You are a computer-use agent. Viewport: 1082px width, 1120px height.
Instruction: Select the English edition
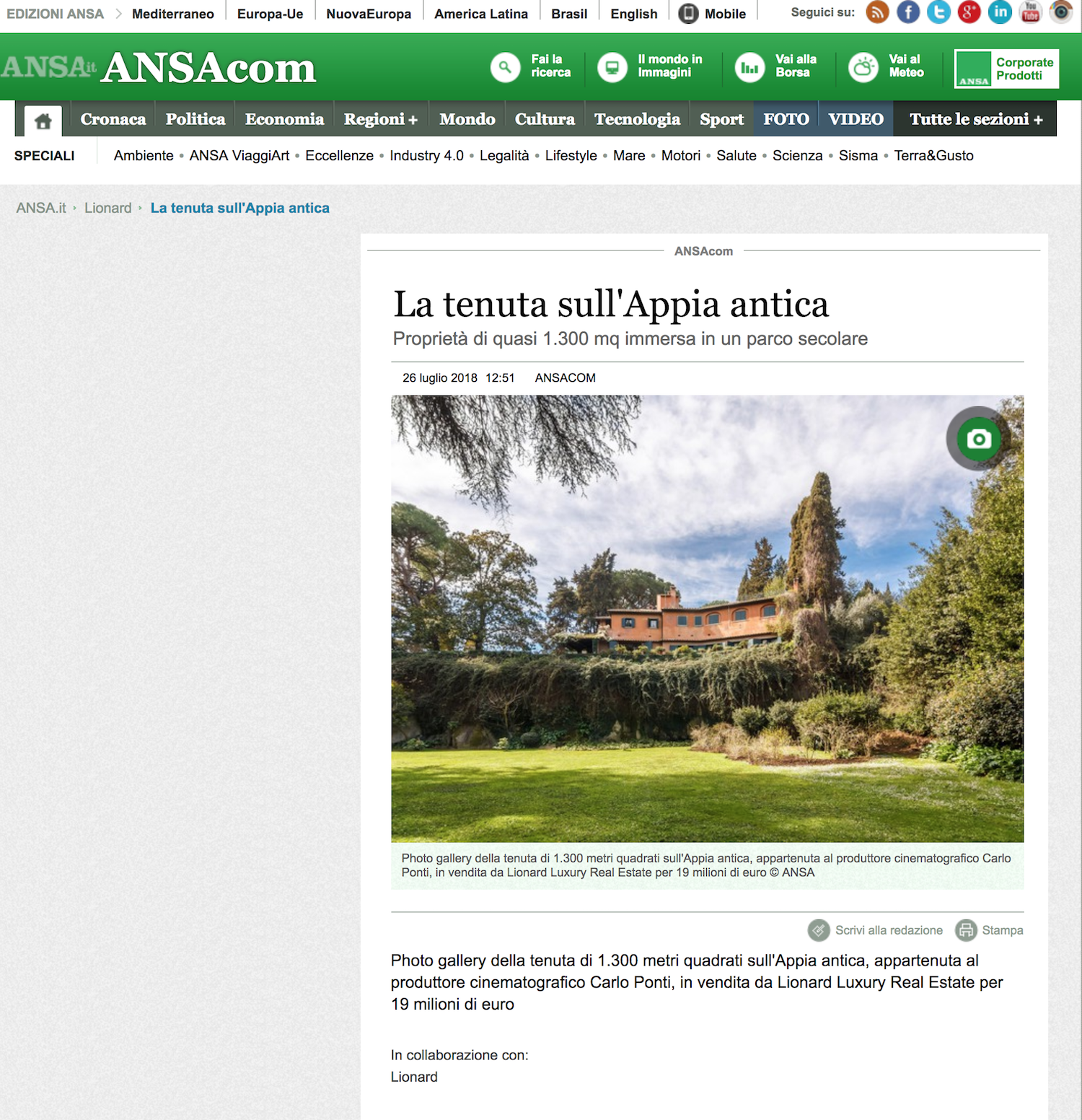[634, 14]
